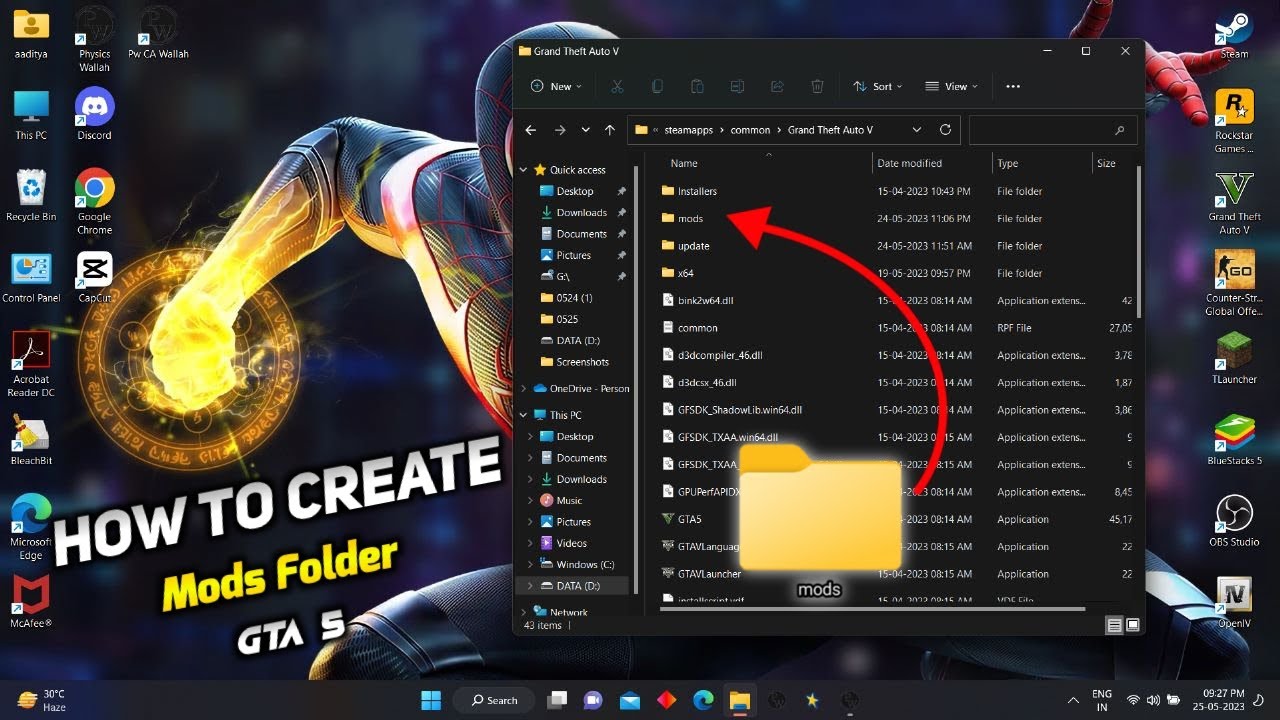Viewport: 1280px width, 720px height.
Task: Open Recycle Bin desktop icon
Action: tap(31, 196)
